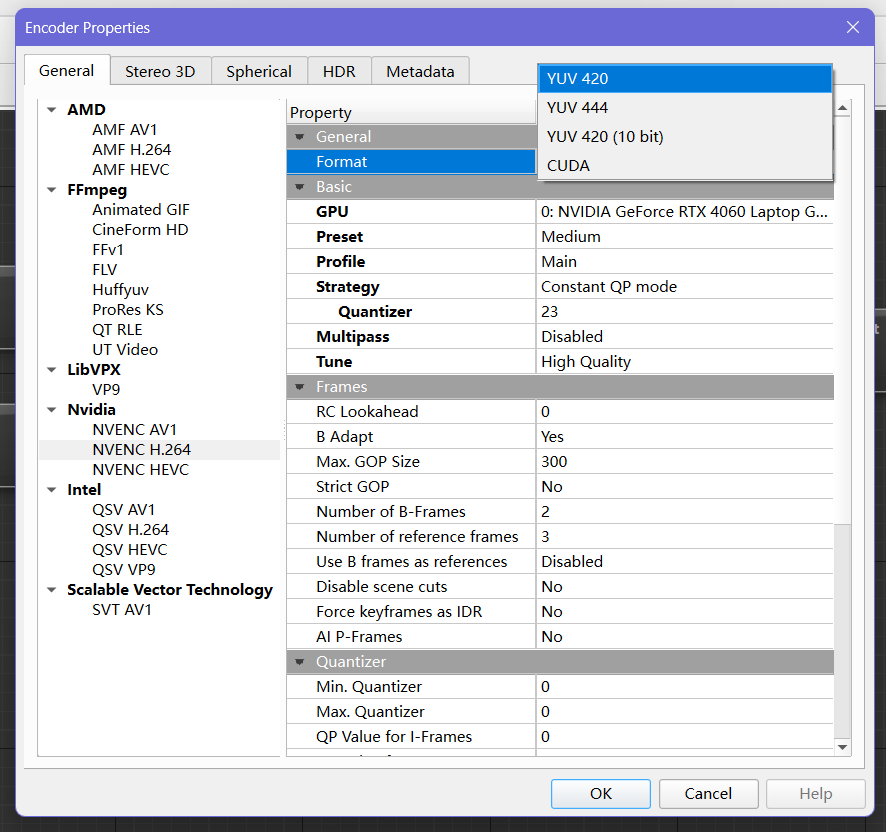The width and height of the screenshot is (886, 832).
Task: Click scrollbar down arrow in property list
Action: click(x=842, y=747)
